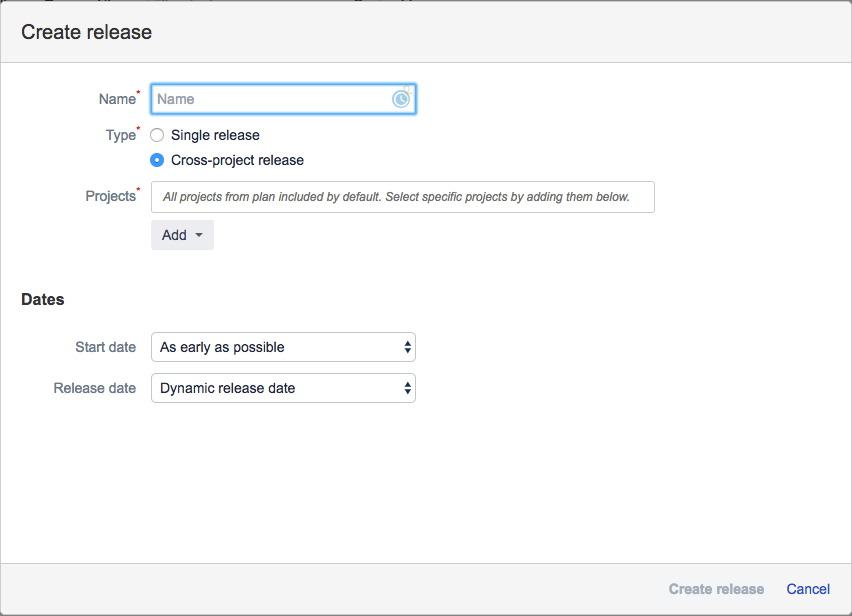Click the Dates section heading
The height and width of the screenshot is (616, 852).
tap(43, 299)
